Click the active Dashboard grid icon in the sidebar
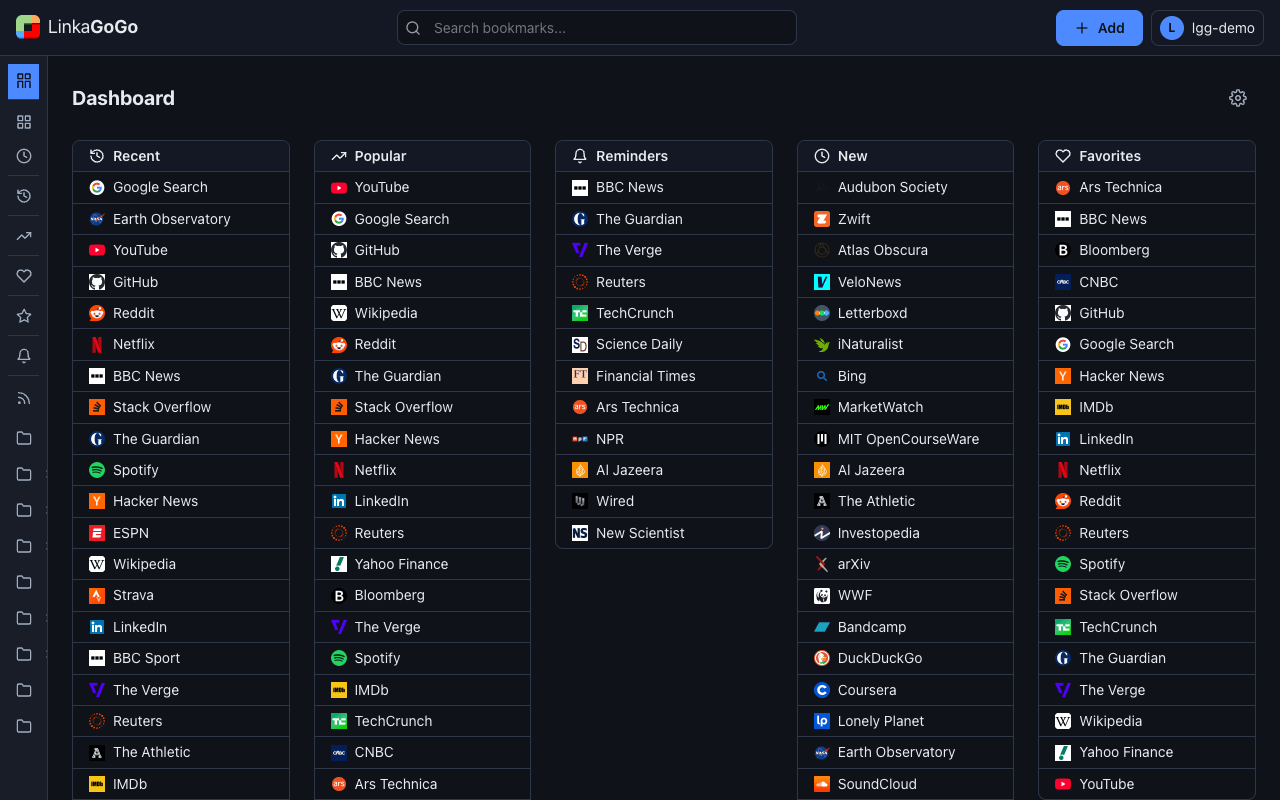 click(23, 81)
